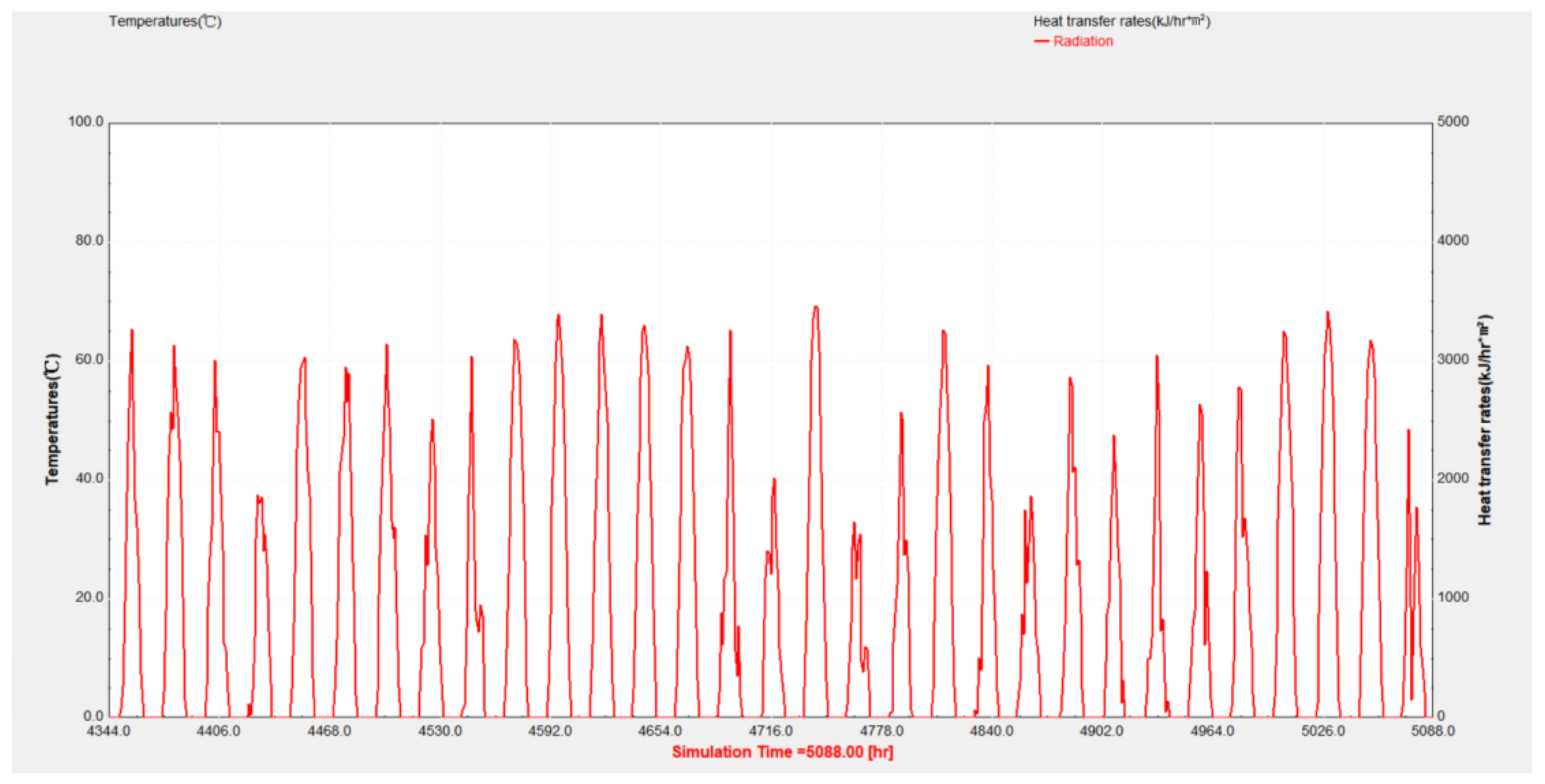1545x784 pixels.
Task: Click the 4716.0 tick label on time axis
Action: coord(771,731)
